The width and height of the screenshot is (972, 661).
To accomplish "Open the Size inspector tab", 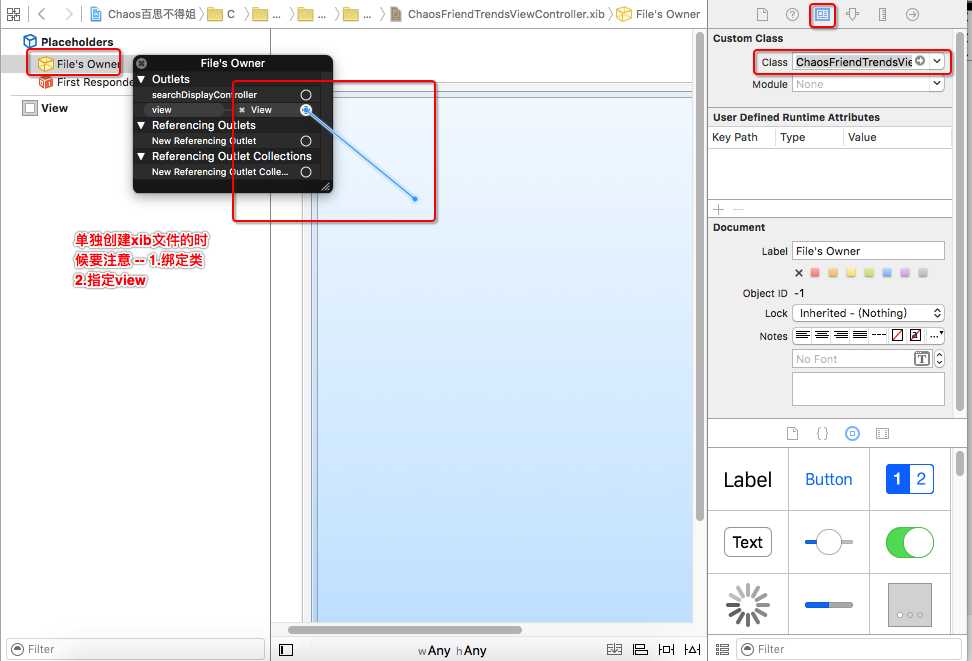I will coord(882,14).
